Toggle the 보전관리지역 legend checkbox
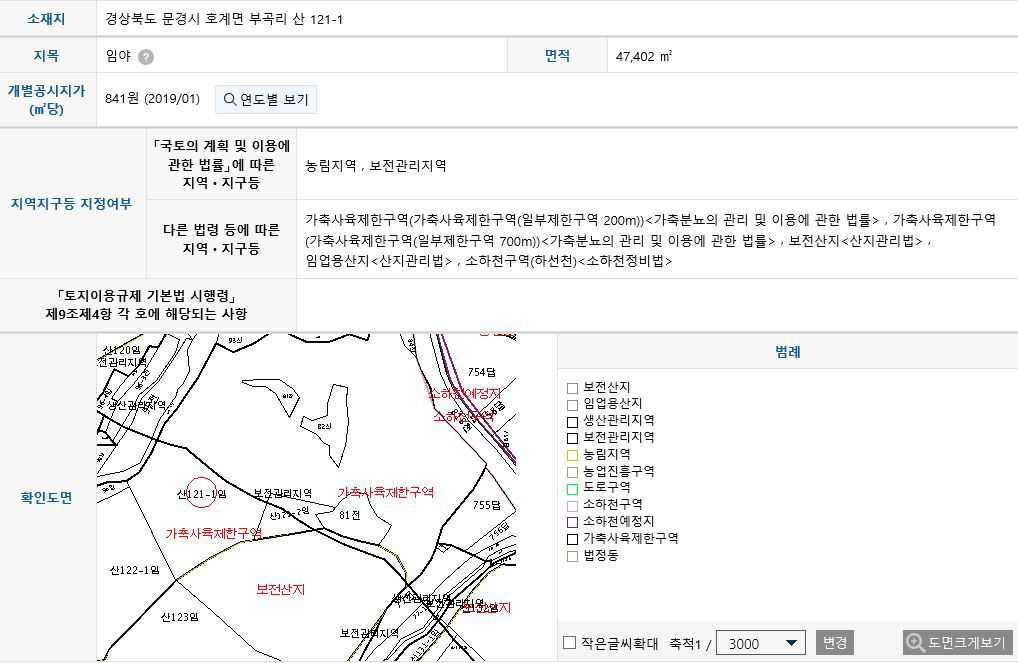This screenshot has width=1018, height=663. (572, 438)
